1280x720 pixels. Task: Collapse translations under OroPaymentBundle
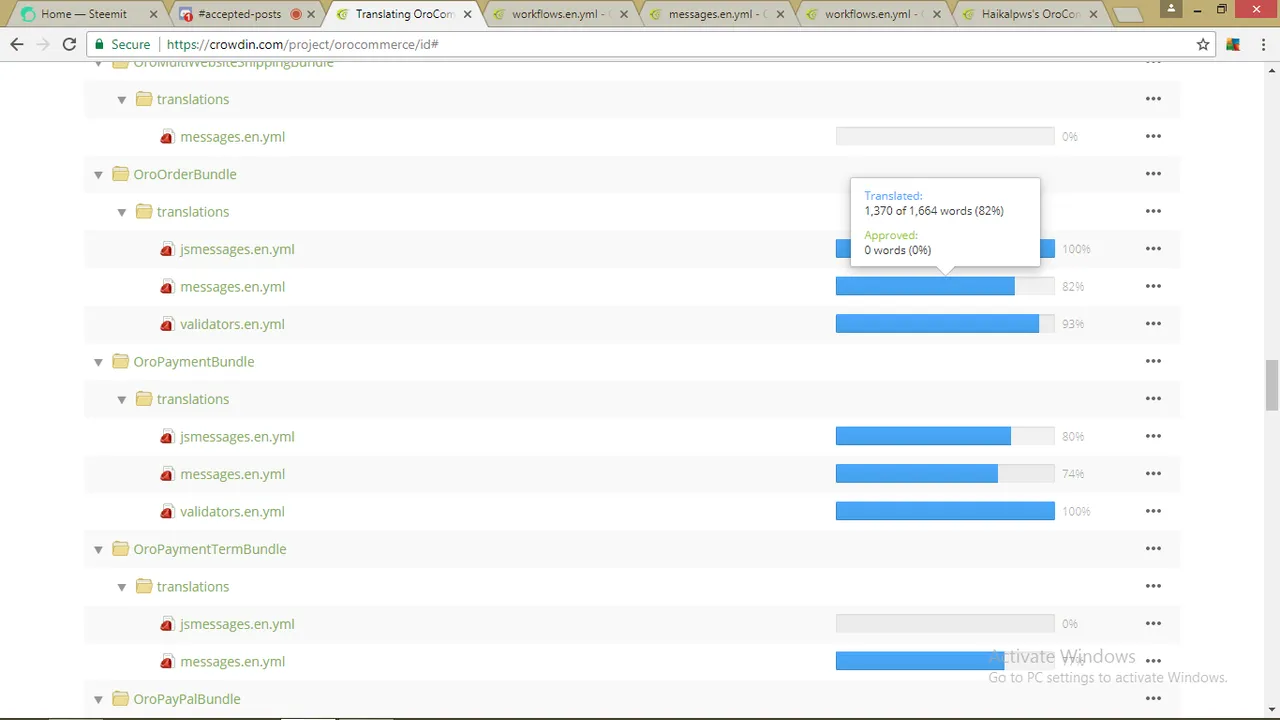tap(122, 399)
